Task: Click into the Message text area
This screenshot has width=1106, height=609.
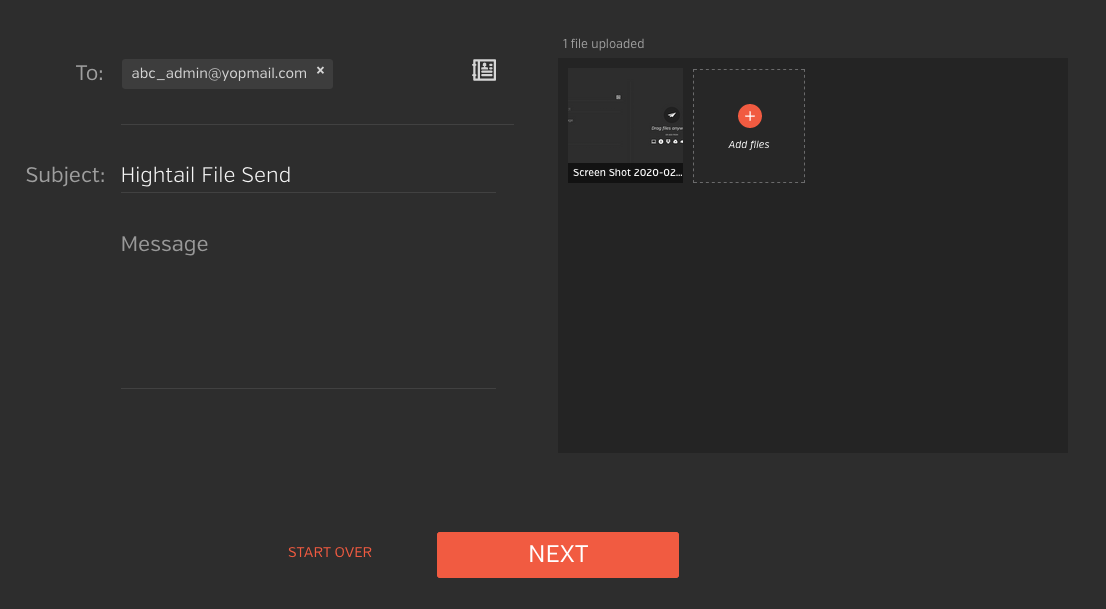Action: [x=308, y=307]
